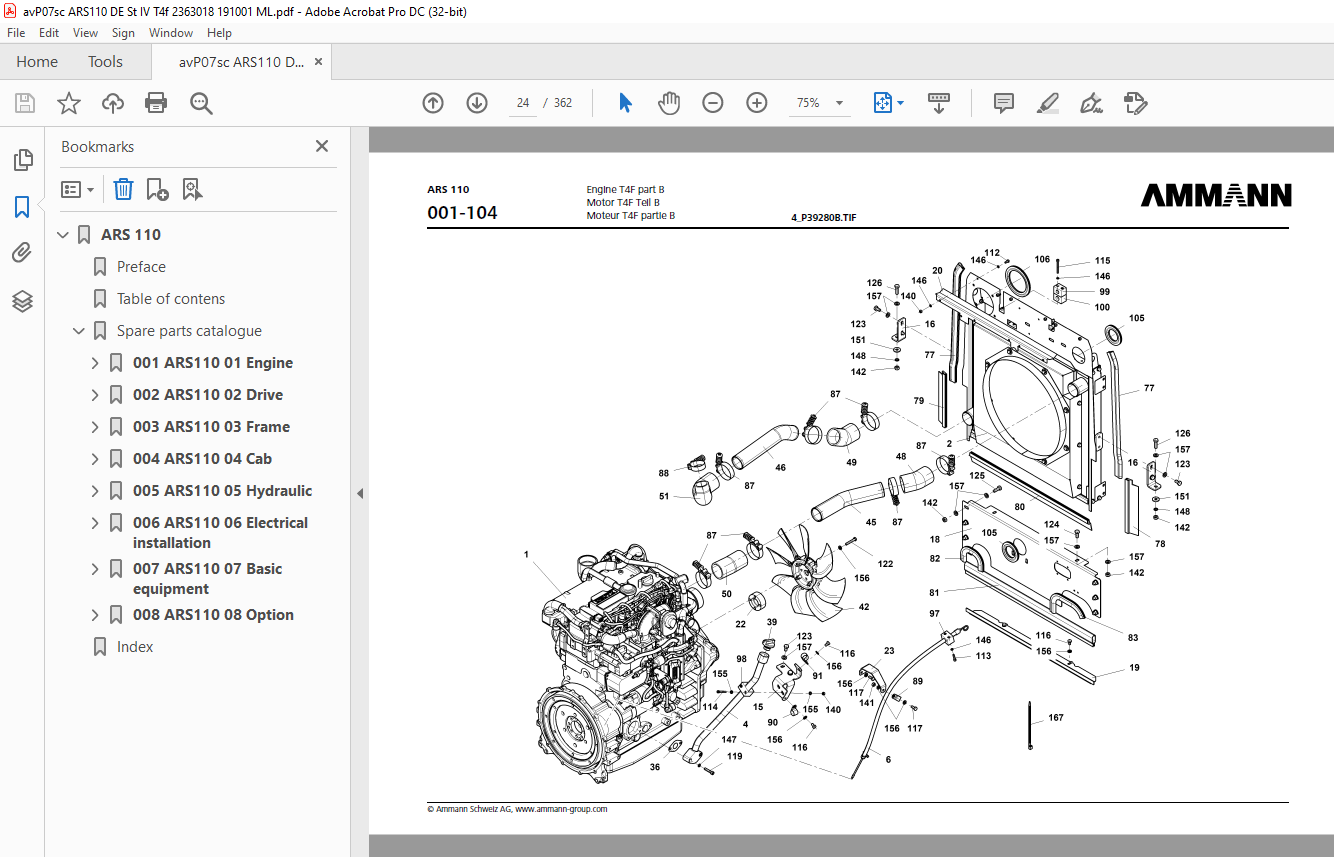Open the attachments paperclip panel
Screen dimensions: 1334x857
[x=22, y=253]
